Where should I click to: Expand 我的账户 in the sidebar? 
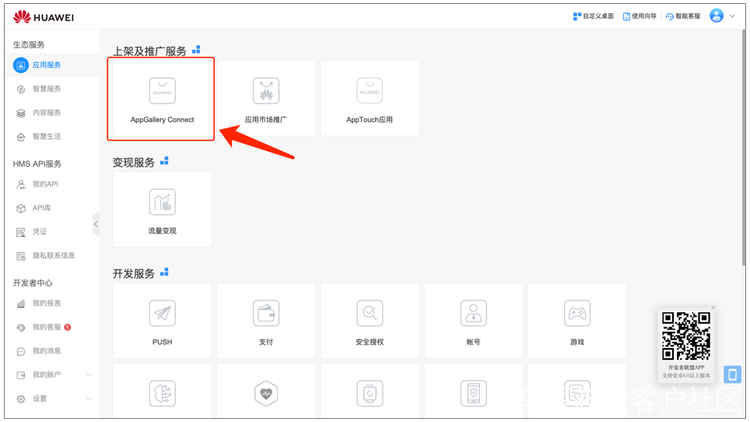tap(53, 375)
